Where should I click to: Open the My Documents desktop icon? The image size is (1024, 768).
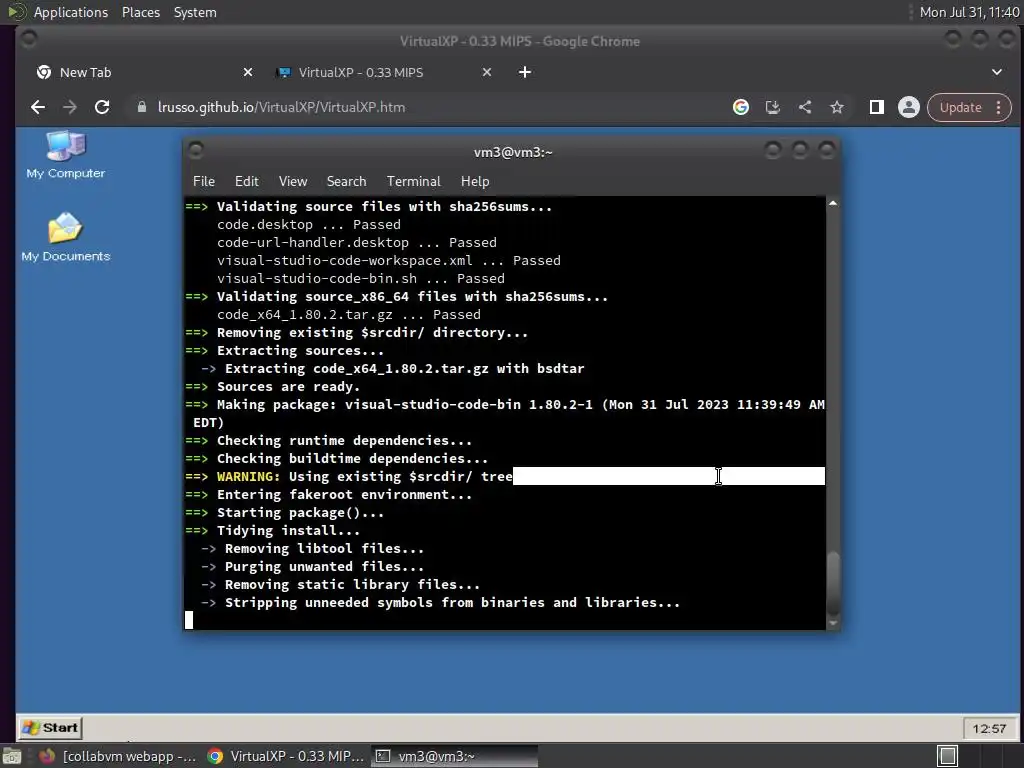pyautogui.click(x=65, y=237)
